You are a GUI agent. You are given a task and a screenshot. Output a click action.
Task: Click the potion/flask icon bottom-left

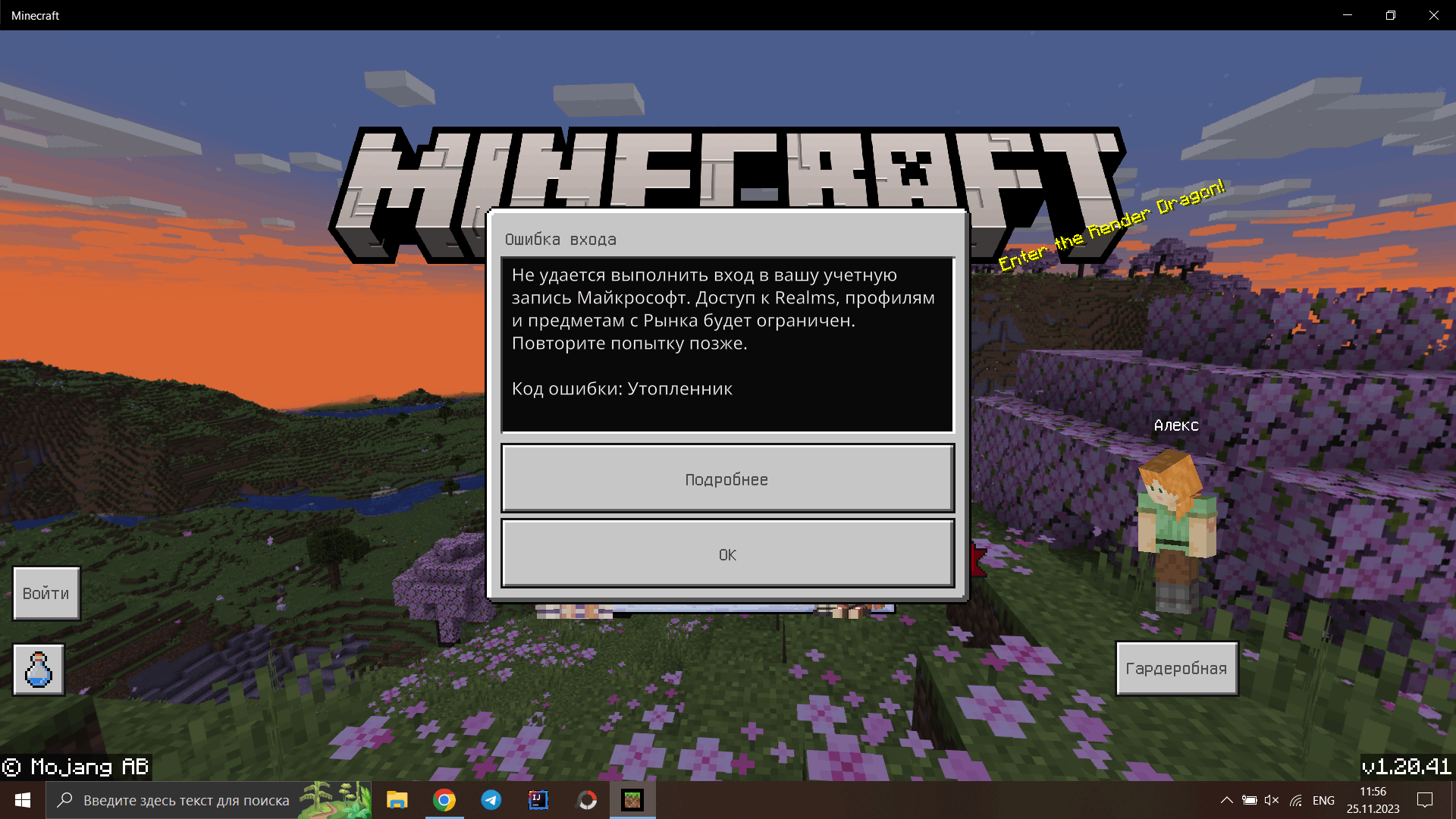click(37, 668)
